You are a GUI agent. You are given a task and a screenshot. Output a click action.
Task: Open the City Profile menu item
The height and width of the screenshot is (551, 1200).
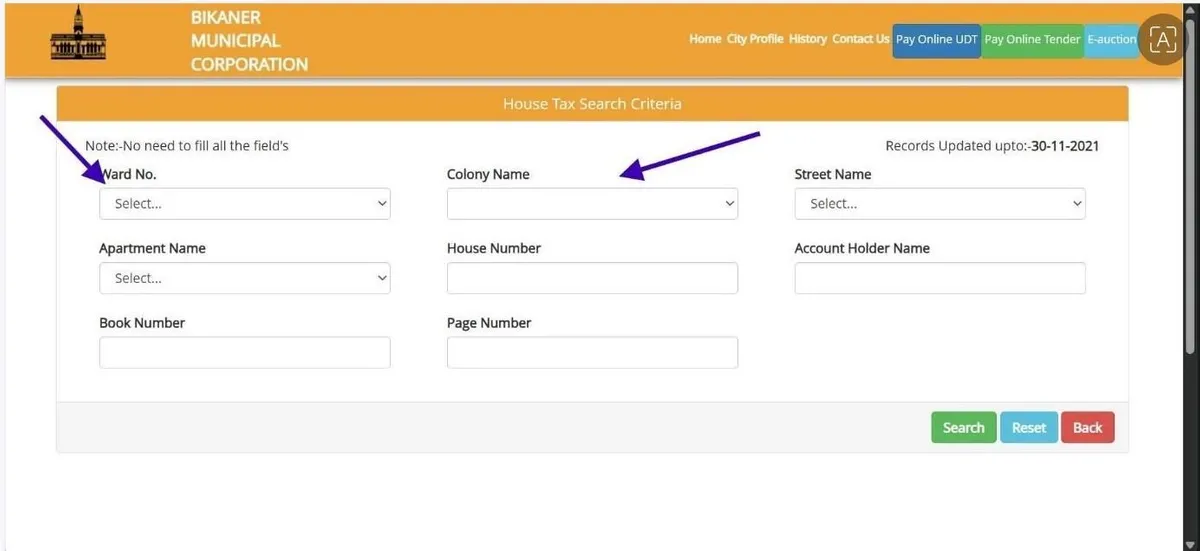point(755,39)
